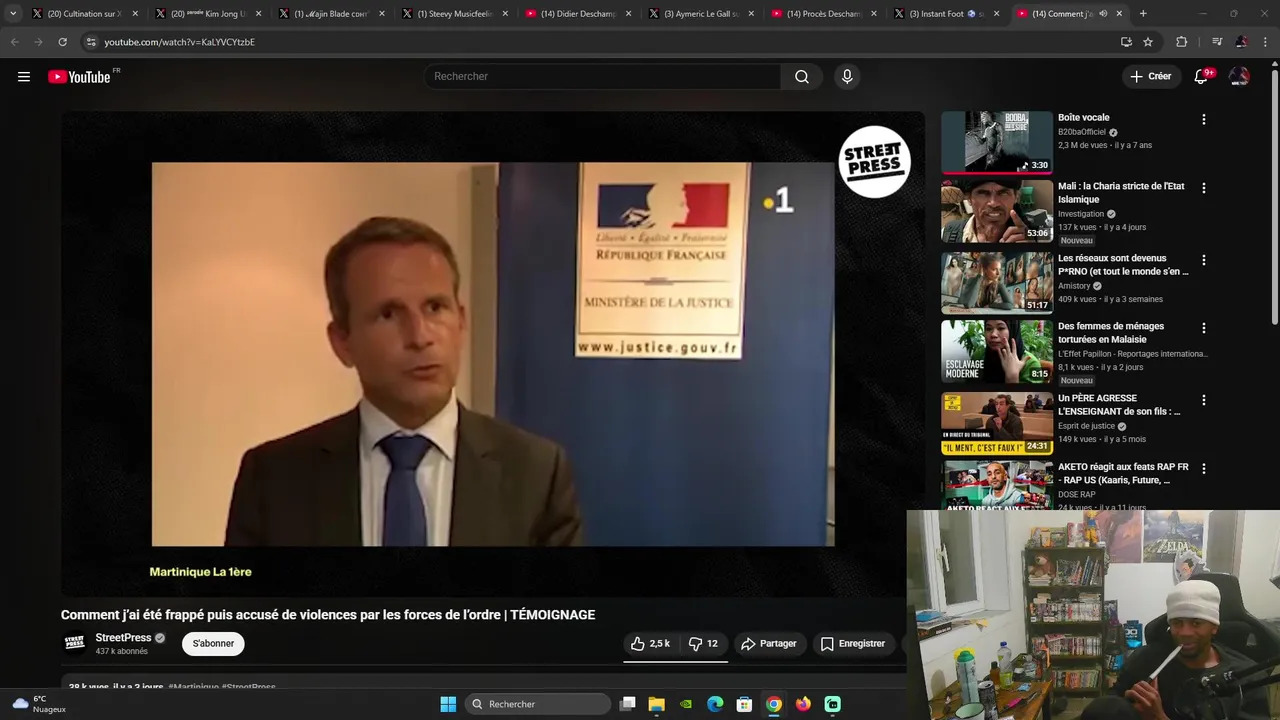This screenshot has height=720, width=1280.
Task: Click the taskbar Rechercher search box
Action: click(x=539, y=704)
